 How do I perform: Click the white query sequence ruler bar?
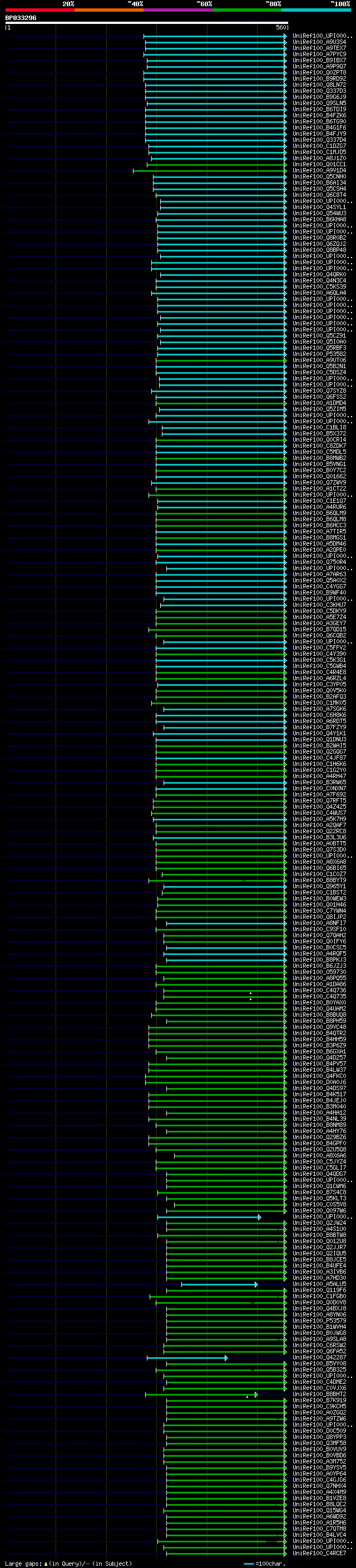tap(147, 23)
